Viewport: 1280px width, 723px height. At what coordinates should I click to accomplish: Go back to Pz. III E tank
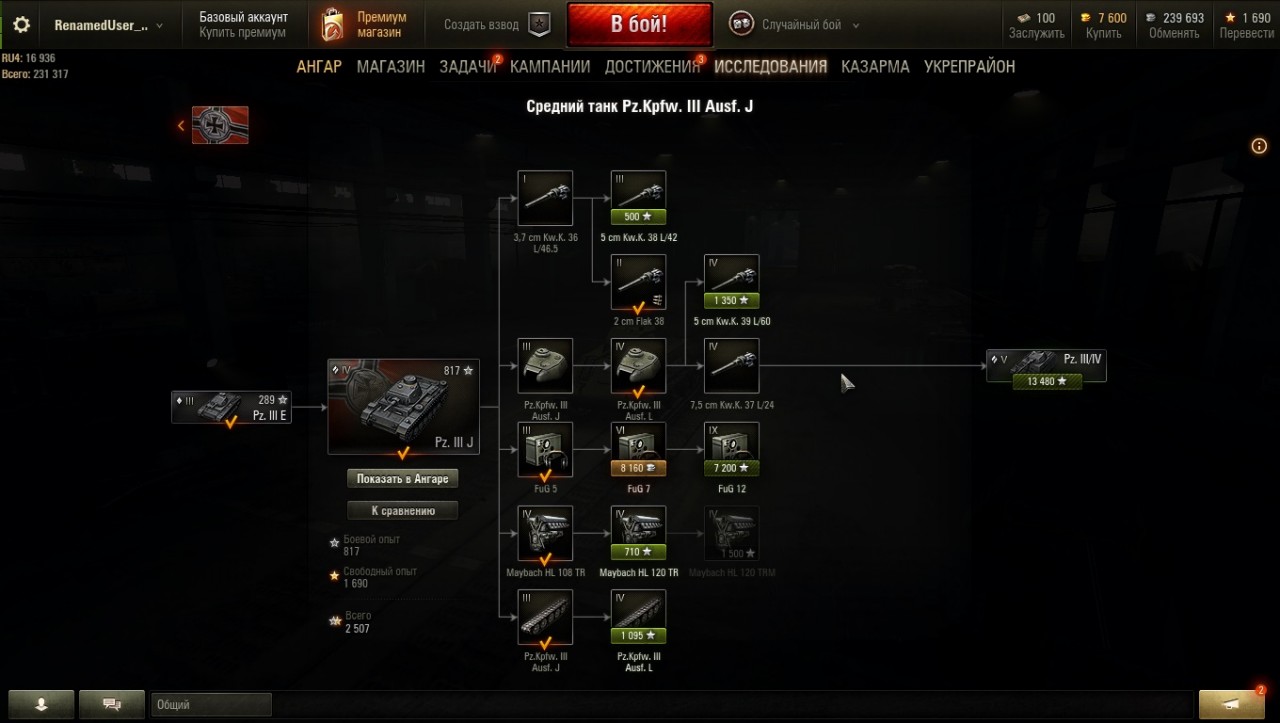pos(231,407)
